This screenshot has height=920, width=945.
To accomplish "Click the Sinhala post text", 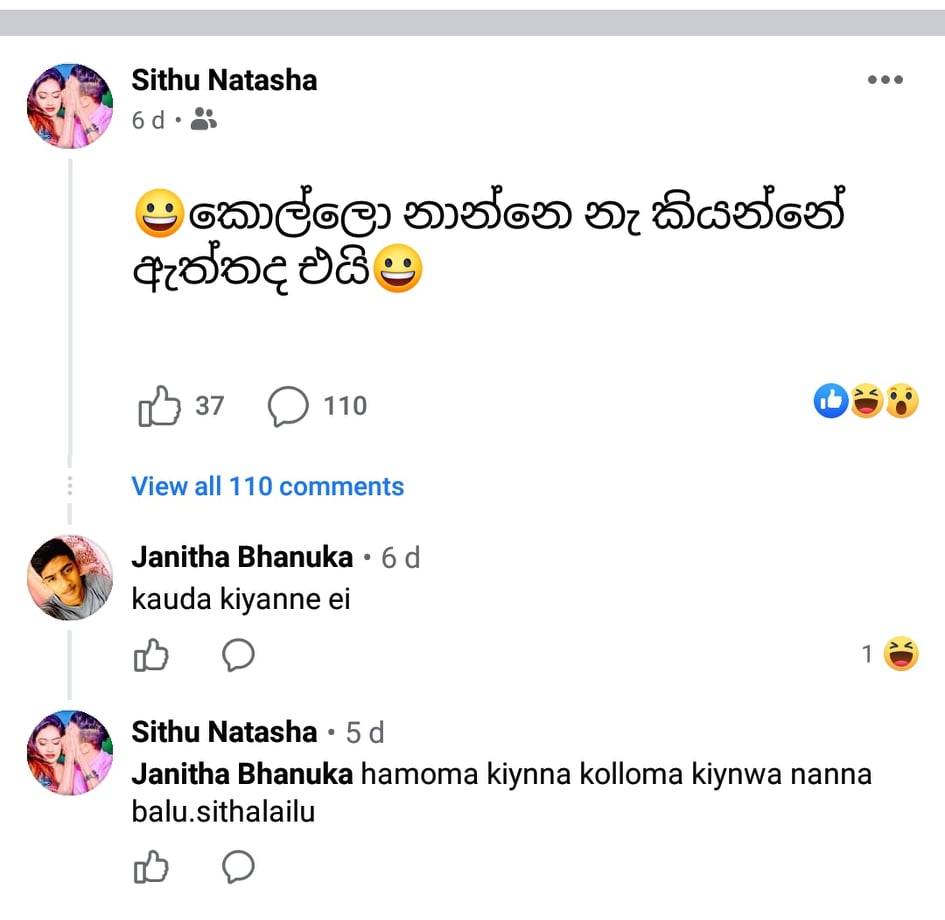I will tap(489, 240).
